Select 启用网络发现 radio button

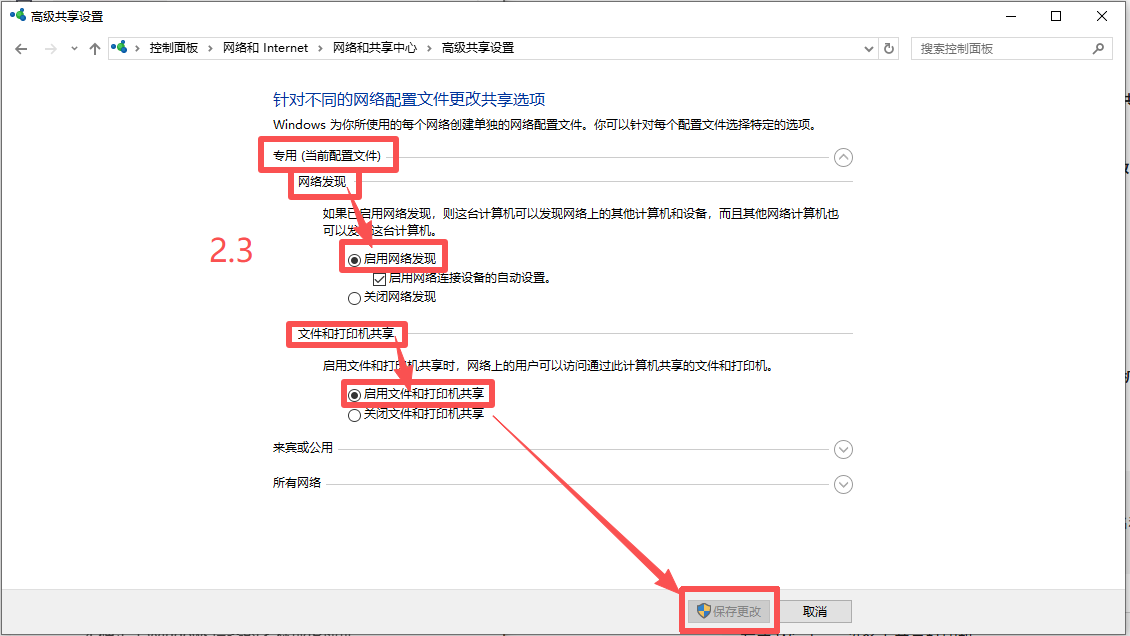click(354, 259)
